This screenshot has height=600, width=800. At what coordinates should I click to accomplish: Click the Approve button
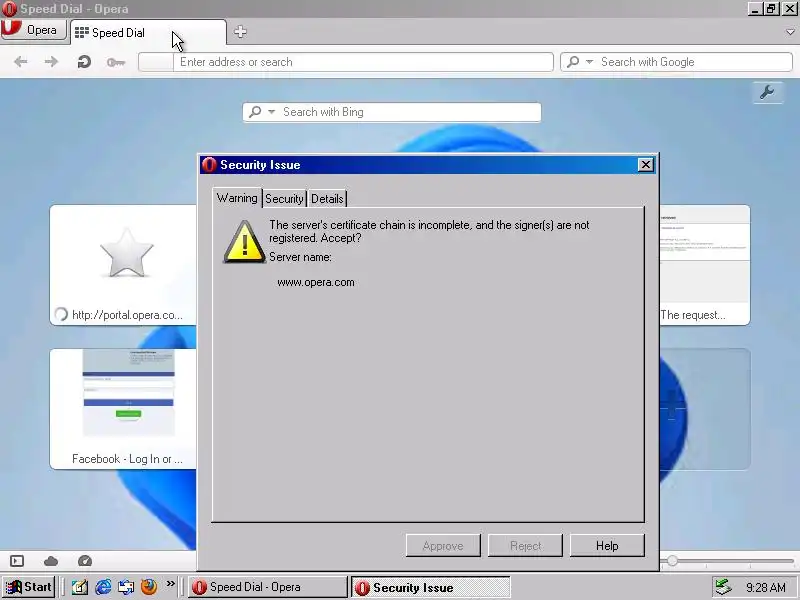(x=443, y=546)
